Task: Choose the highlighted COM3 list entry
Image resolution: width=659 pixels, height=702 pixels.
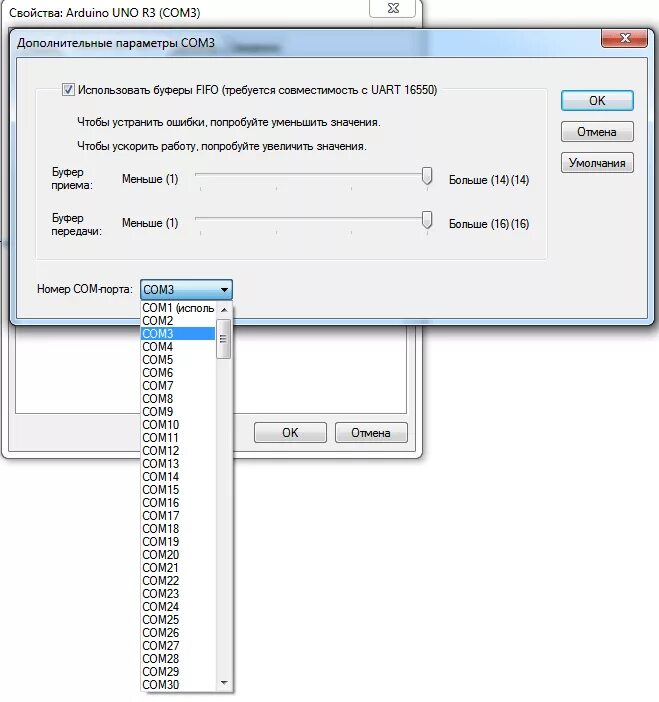Action: point(178,334)
